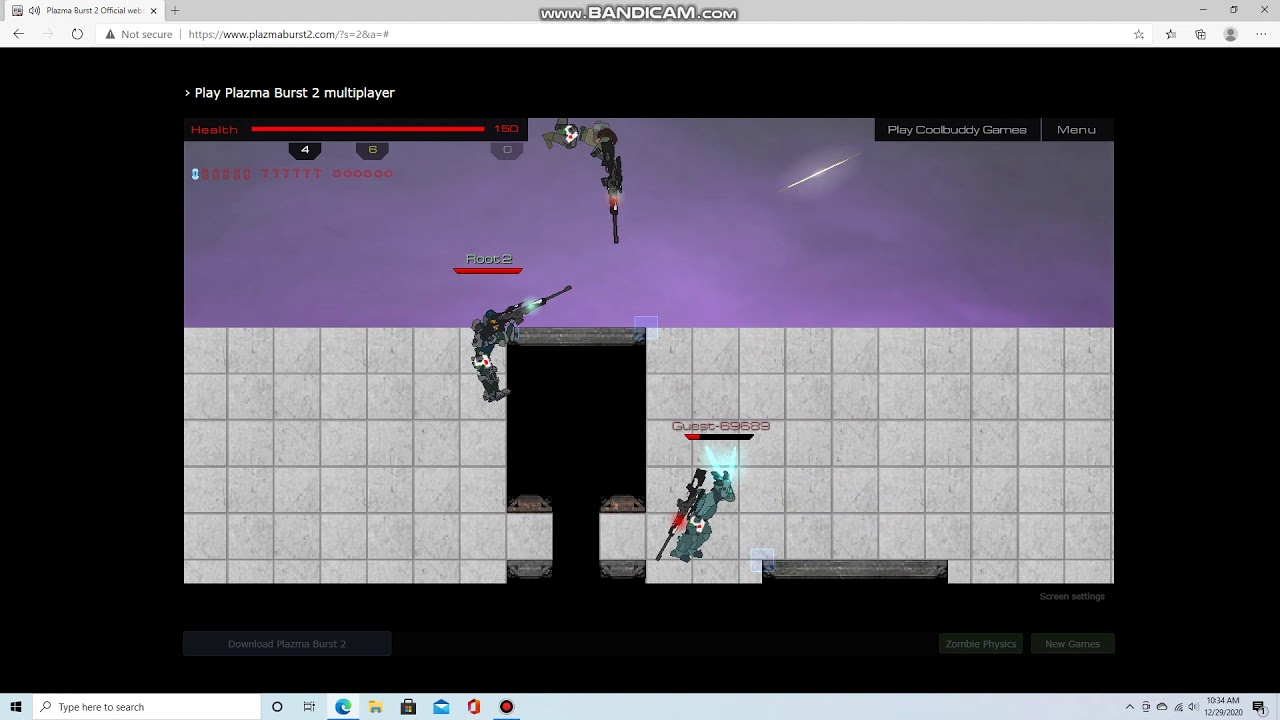Open the in-game Menu

tap(1076, 129)
